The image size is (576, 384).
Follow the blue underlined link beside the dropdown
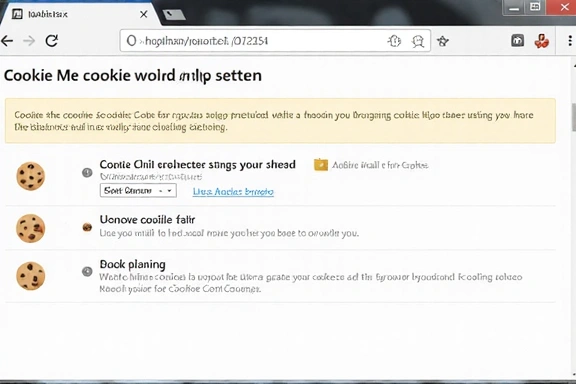pyautogui.click(x=233, y=191)
